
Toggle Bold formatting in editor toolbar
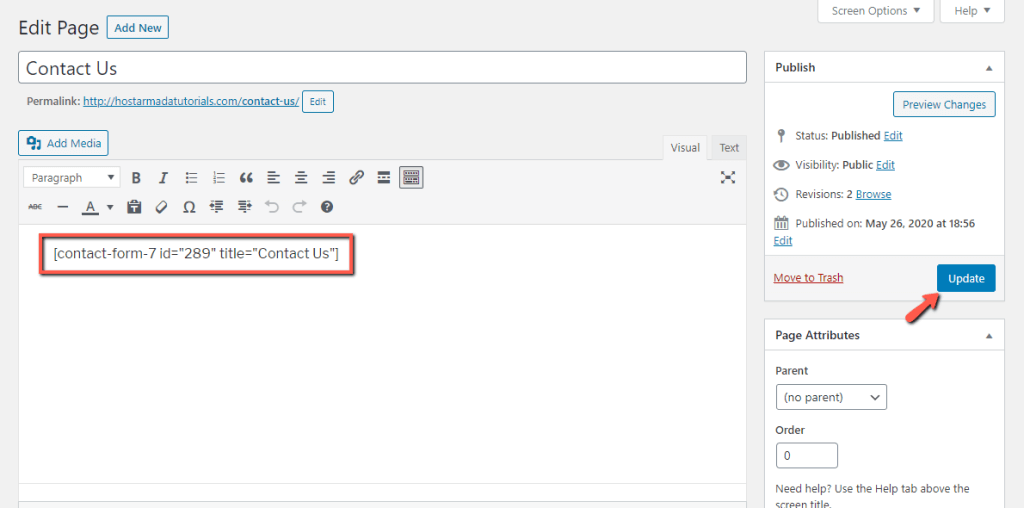point(136,178)
